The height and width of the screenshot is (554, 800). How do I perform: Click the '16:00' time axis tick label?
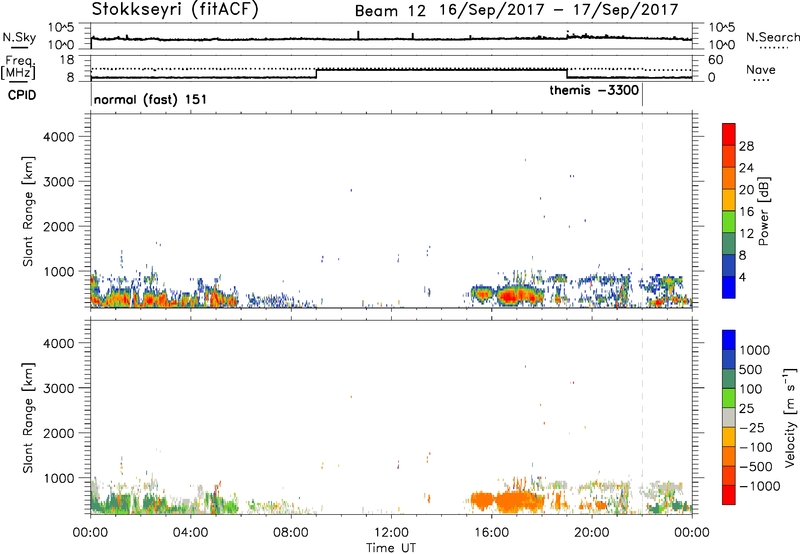[491, 533]
